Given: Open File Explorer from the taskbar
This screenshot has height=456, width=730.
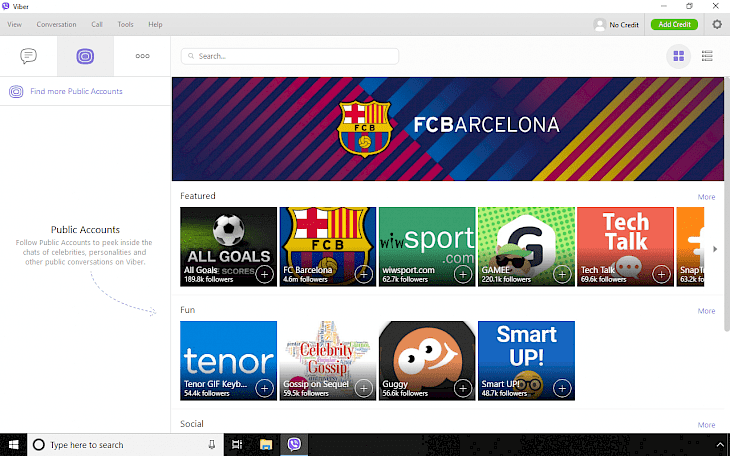Looking at the screenshot, I should (266, 445).
